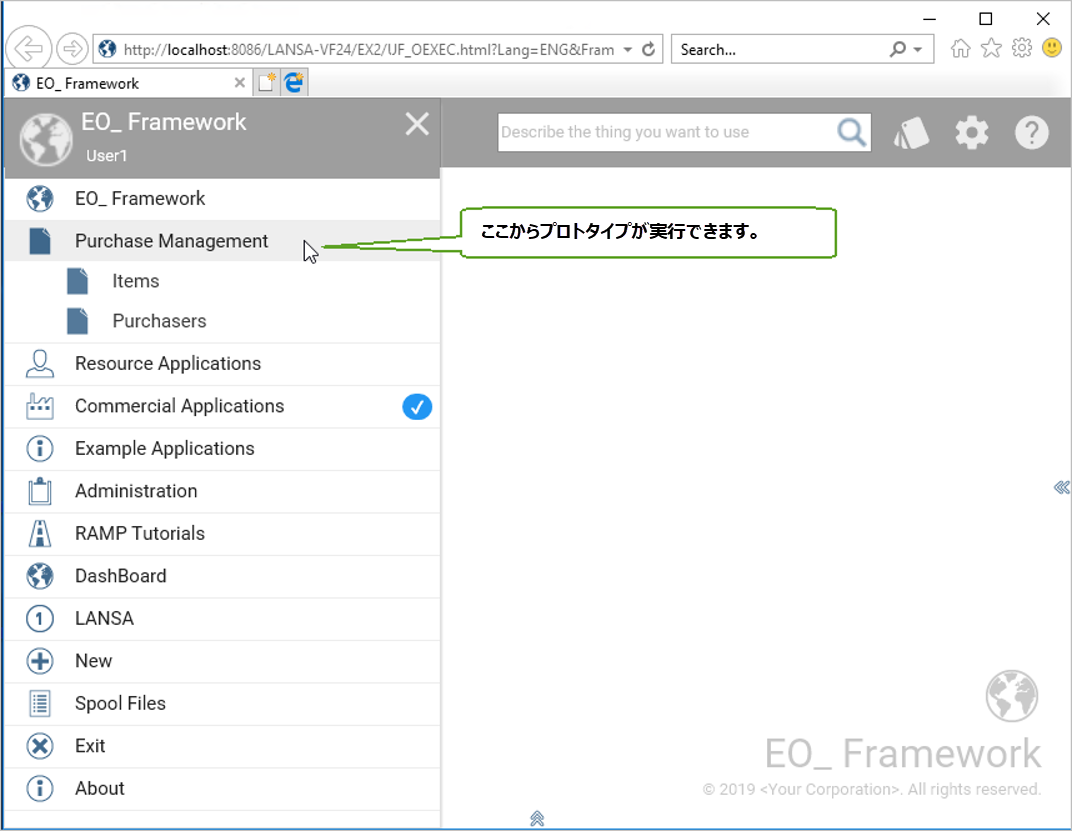Choose the New menu entry

pos(222,661)
